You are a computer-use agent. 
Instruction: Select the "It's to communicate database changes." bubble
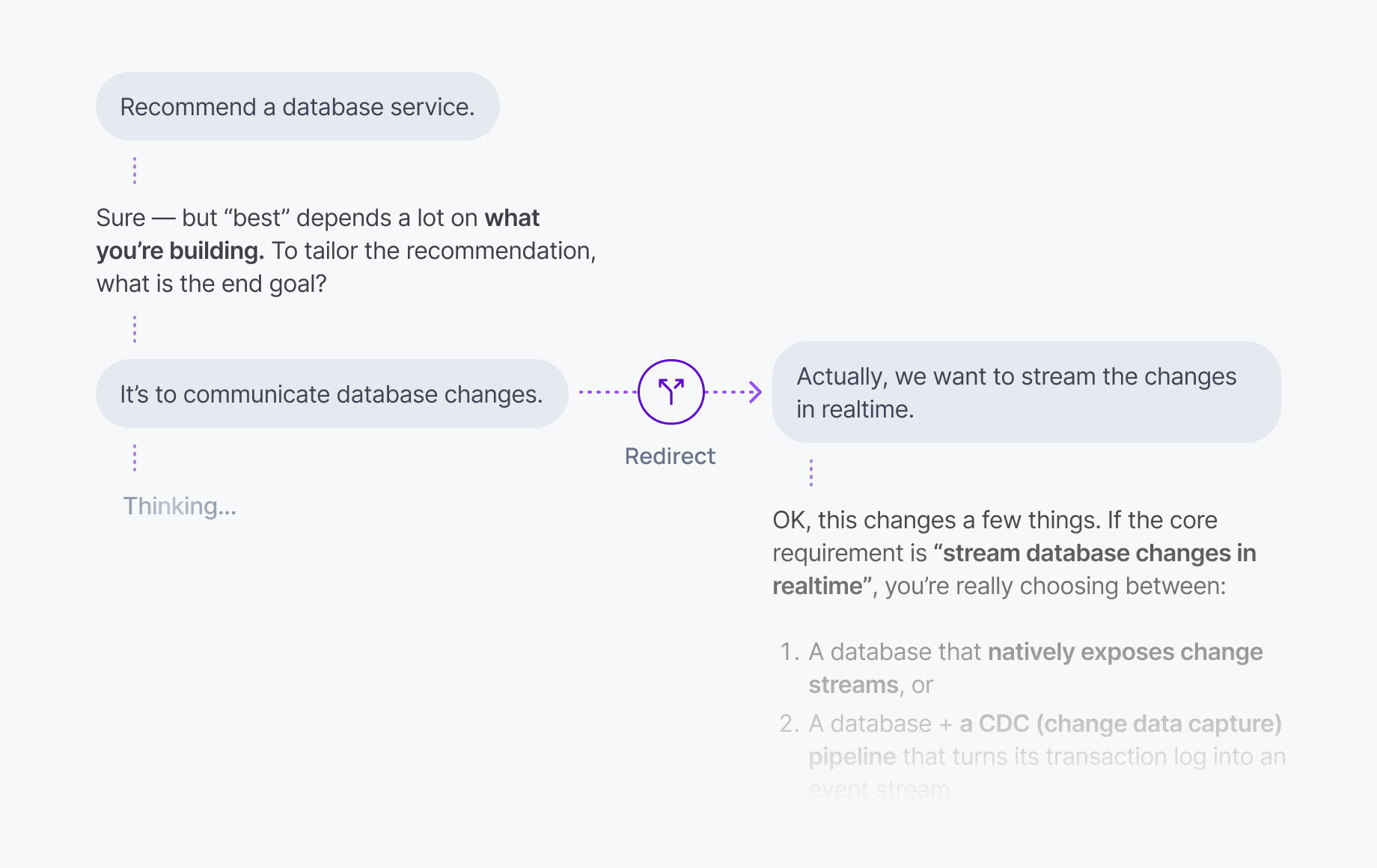(x=331, y=394)
